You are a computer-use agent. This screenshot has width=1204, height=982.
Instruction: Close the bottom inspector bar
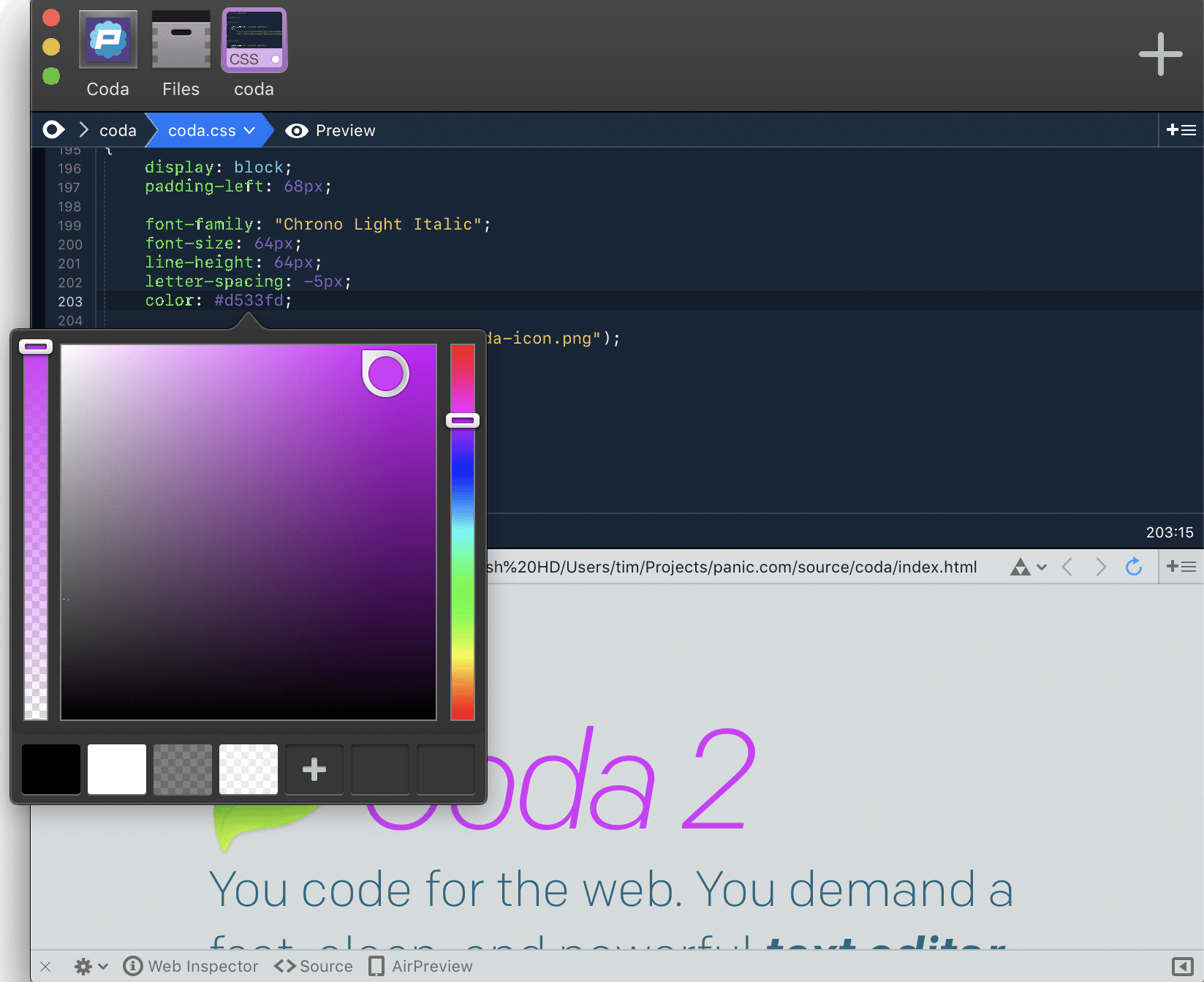(x=45, y=967)
